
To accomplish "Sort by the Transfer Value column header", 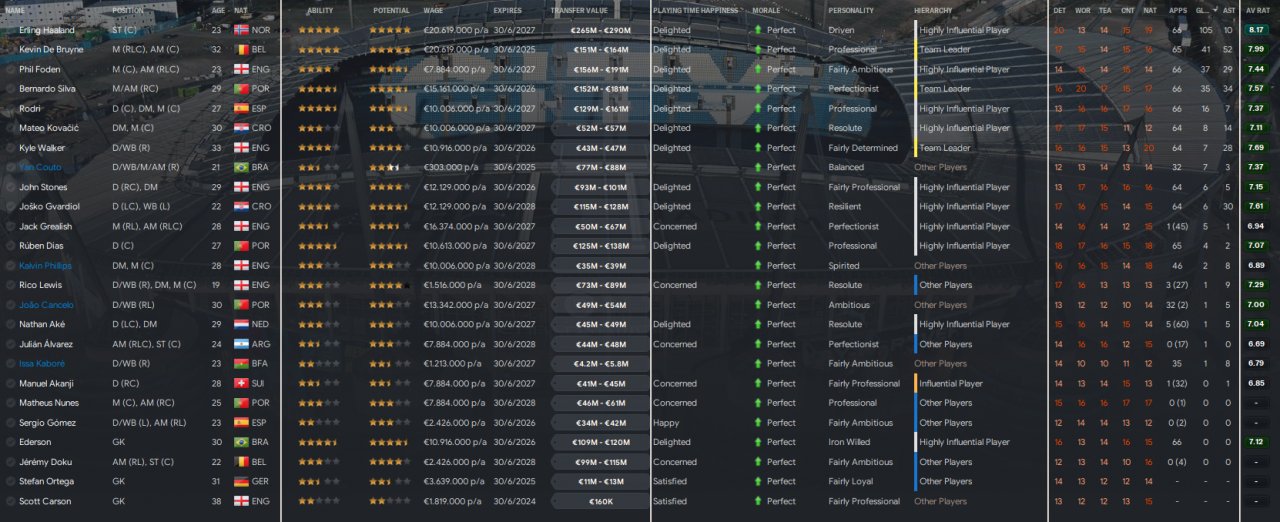I will pyautogui.click(x=579, y=10).
